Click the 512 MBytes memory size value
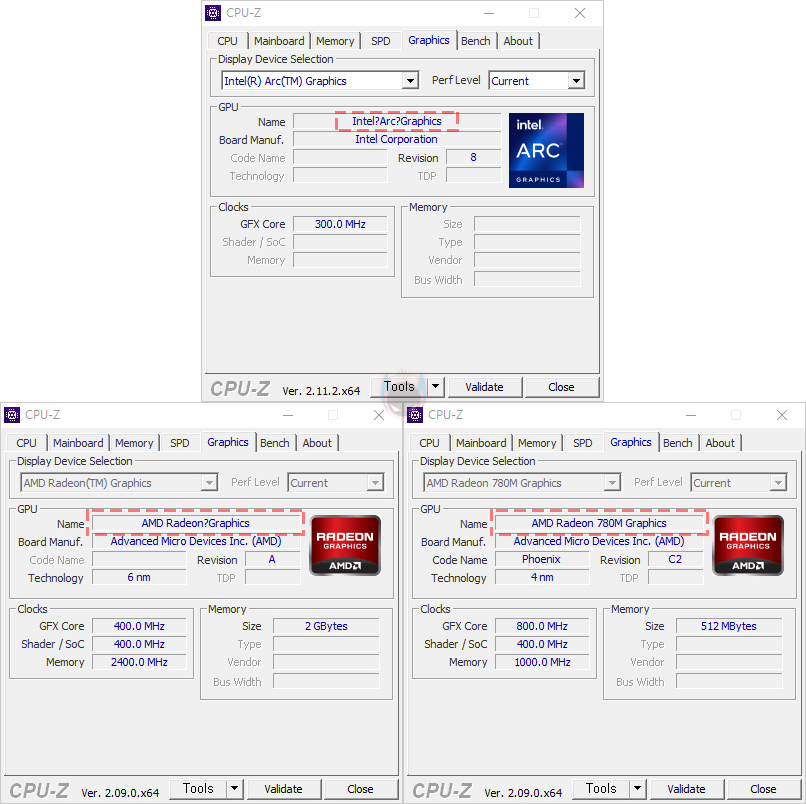The height and width of the screenshot is (804, 806). pos(729,626)
